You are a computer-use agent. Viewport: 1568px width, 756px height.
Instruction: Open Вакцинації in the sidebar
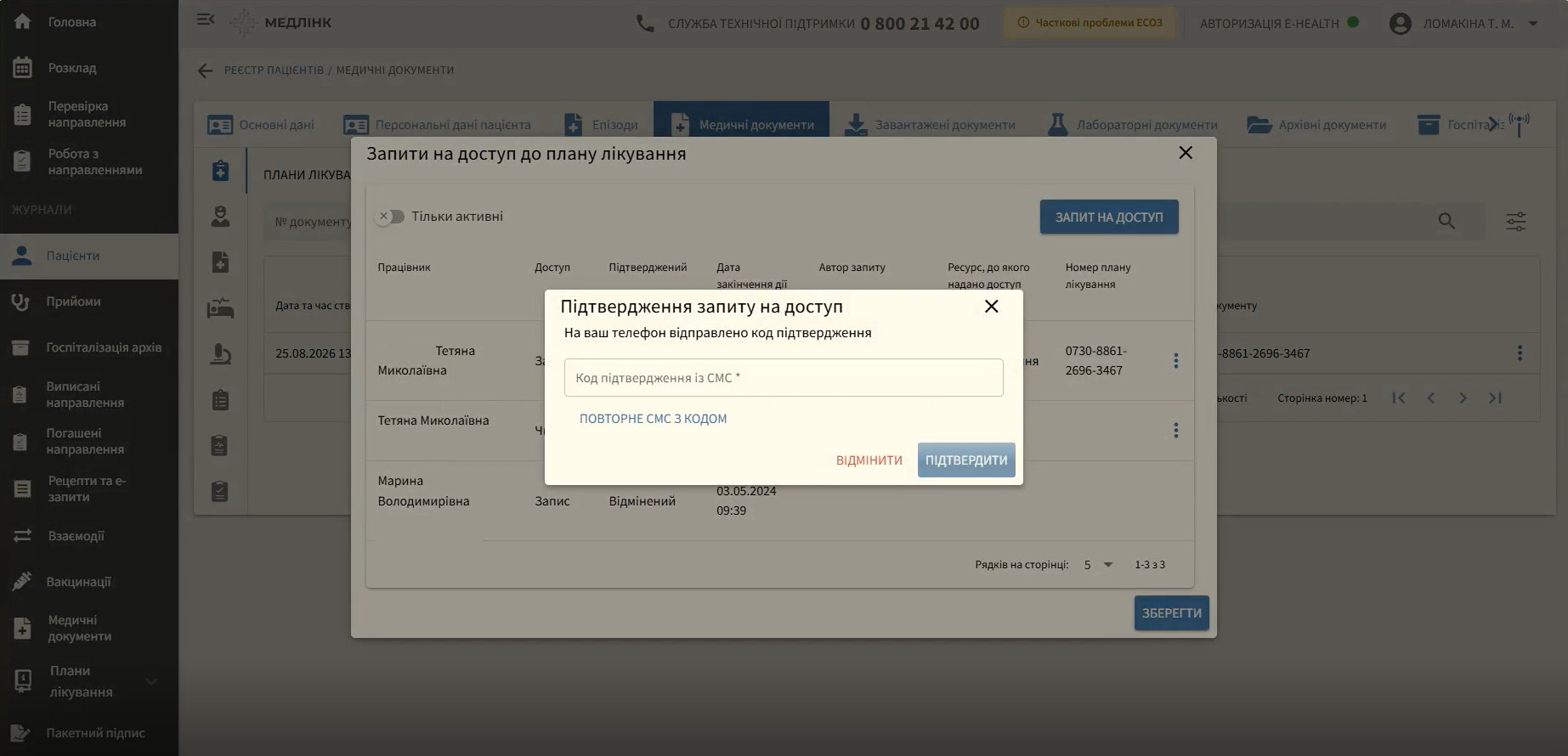pyautogui.click(x=89, y=582)
